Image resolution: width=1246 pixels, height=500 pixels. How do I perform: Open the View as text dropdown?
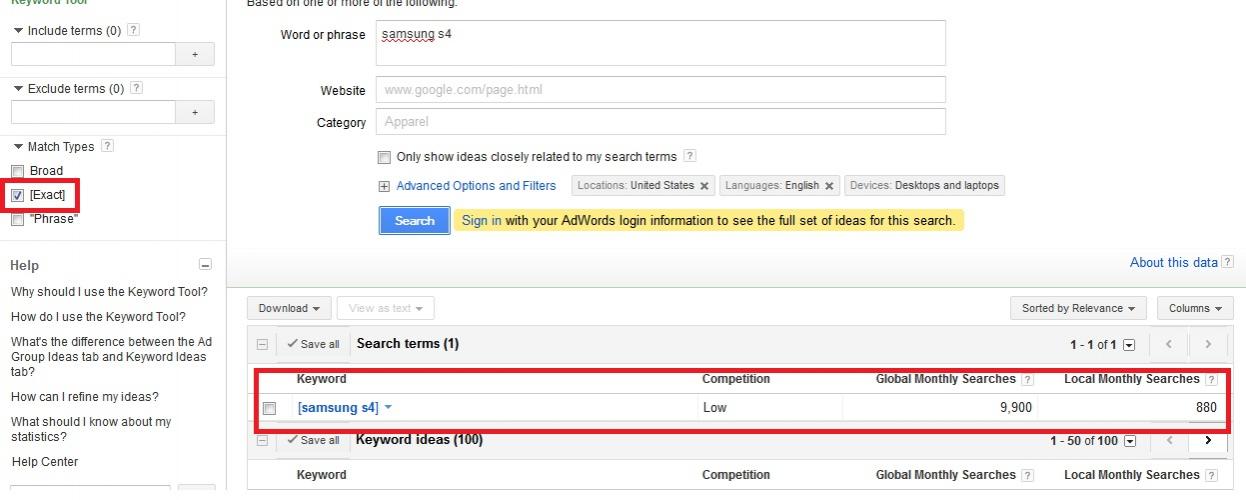pos(385,308)
